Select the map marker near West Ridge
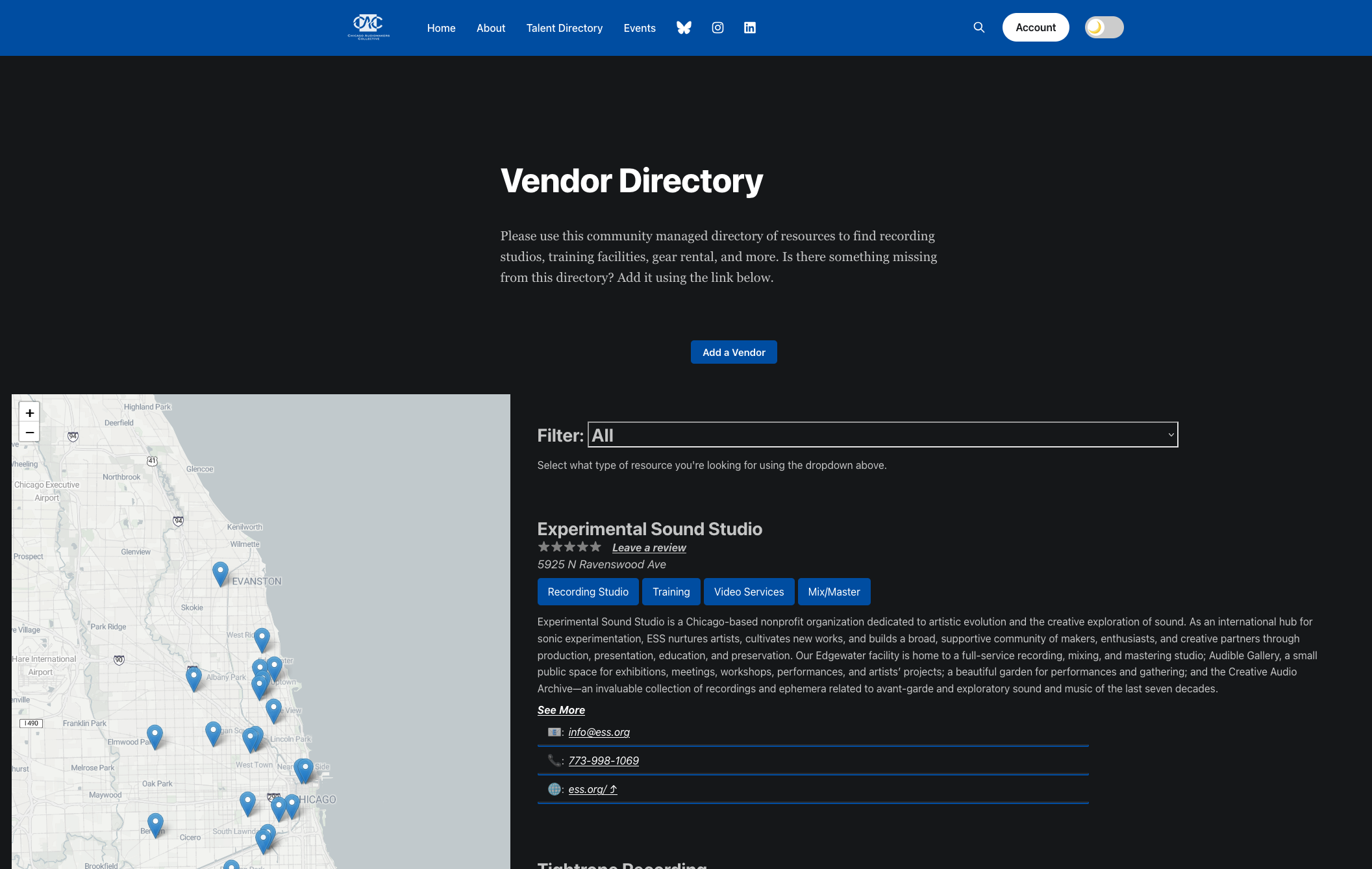The image size is (1372, 869). [262, 640]
